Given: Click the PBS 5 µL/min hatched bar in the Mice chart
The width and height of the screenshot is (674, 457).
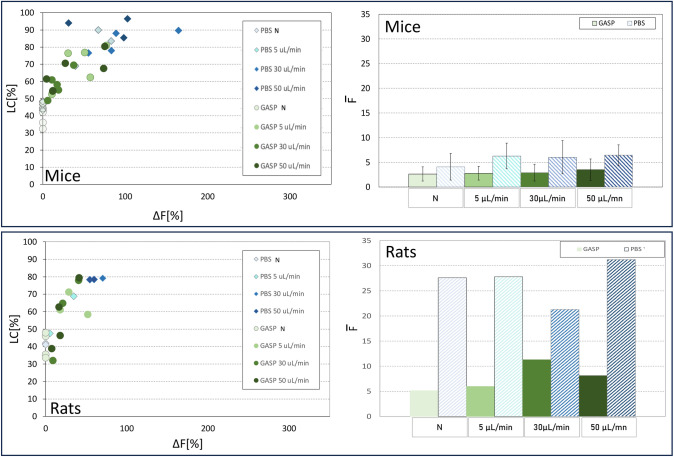Looking at the screenshot, I should pos(507,172).
